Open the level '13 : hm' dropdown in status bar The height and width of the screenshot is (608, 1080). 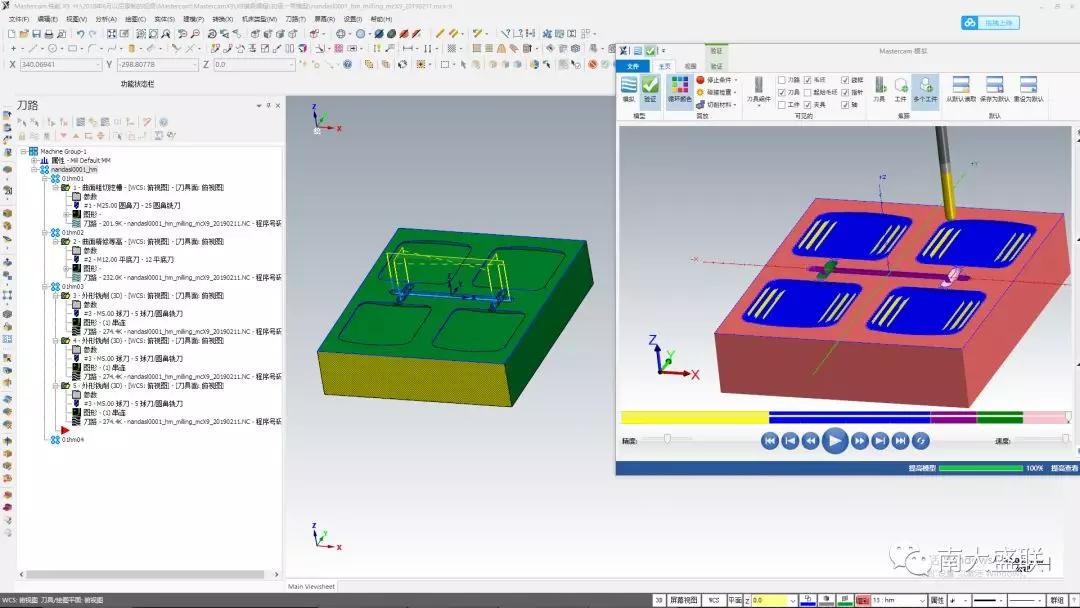click(922, 600)
